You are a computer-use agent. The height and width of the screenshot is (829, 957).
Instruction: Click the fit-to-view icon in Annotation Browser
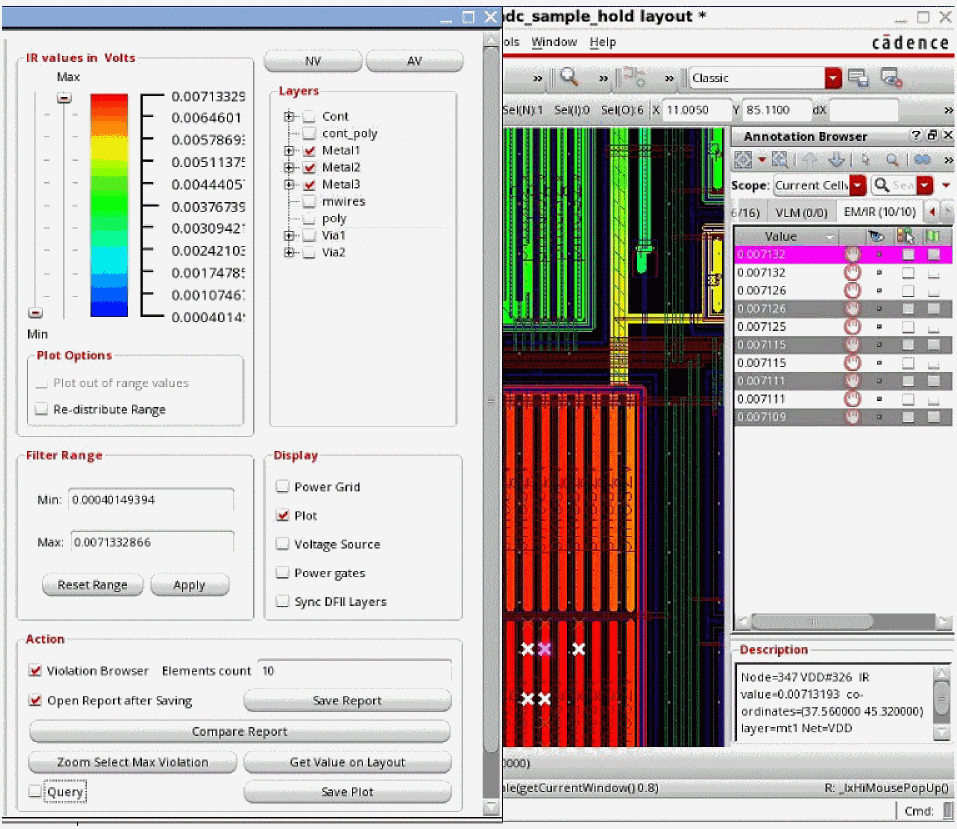pos(742,160)
